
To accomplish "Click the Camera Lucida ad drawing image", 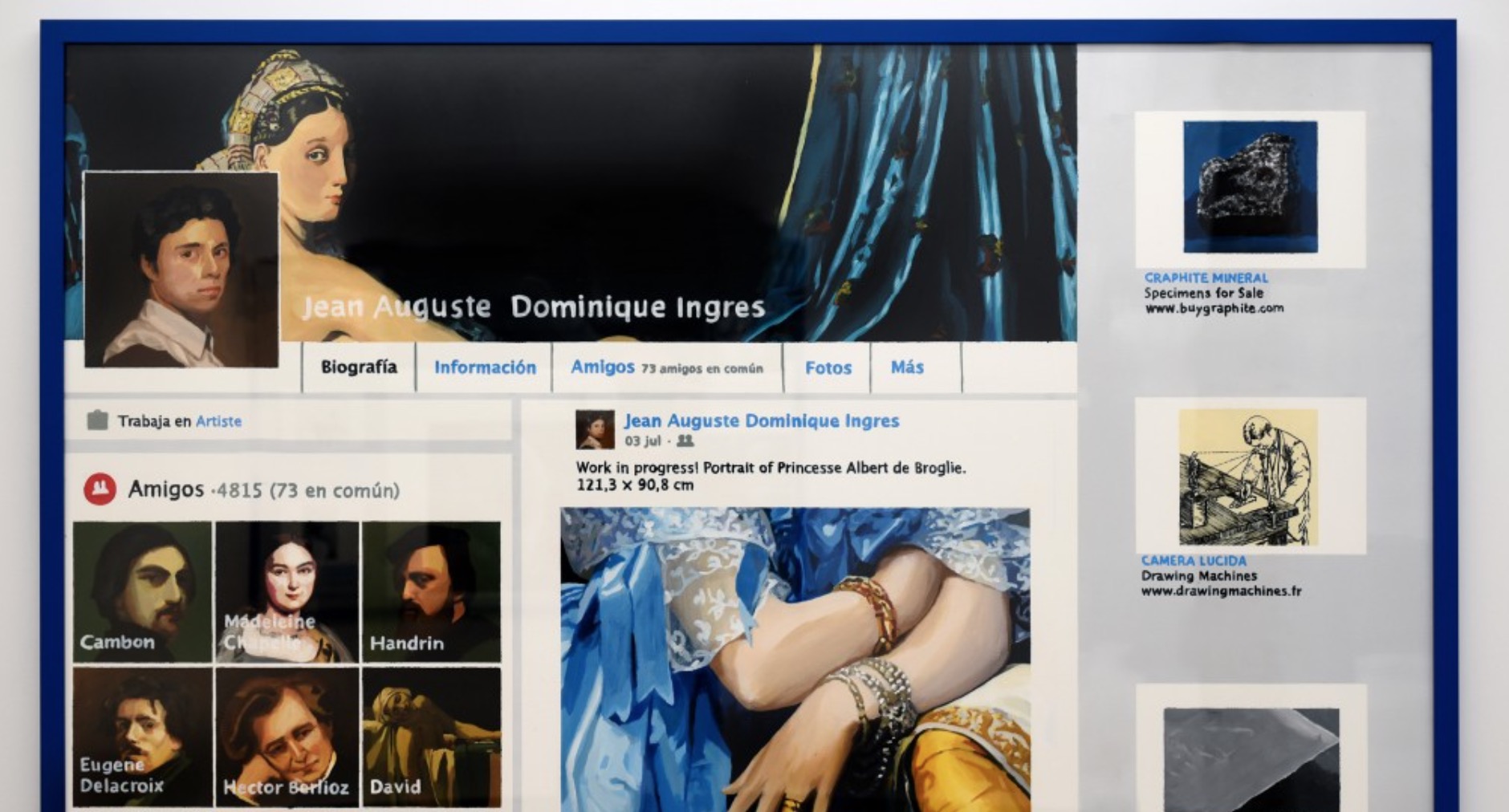I will coord(1248,477).
